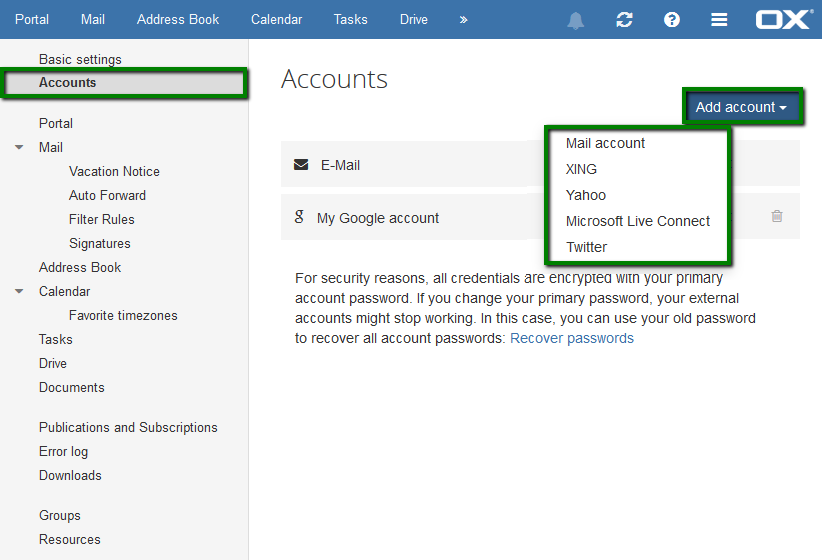Image resolution: width=822 pixels, height=560 pixels.
Task: Pick Twitter in the add account menu
Action: [586, 247]
